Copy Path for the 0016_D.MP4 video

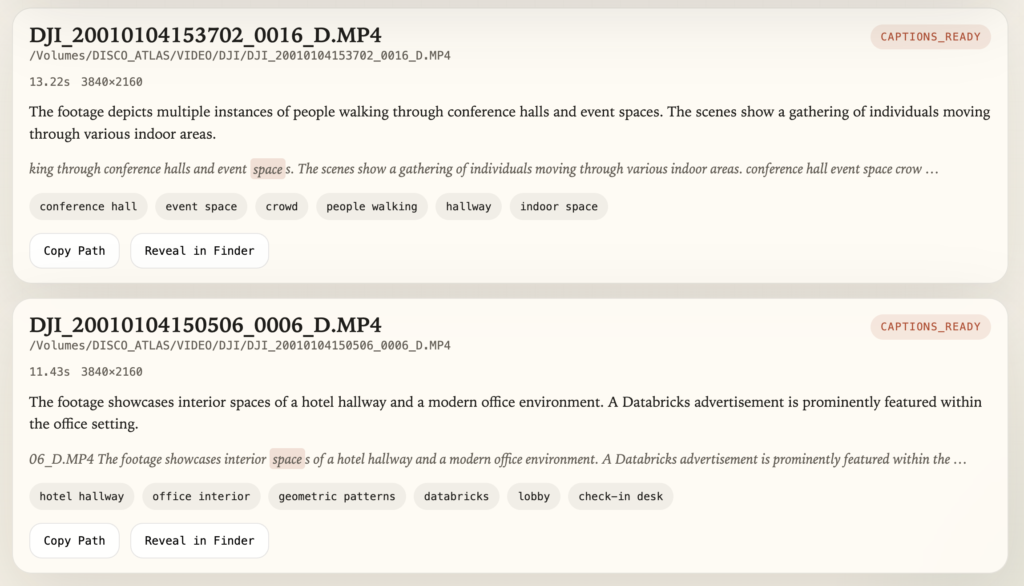74,251
